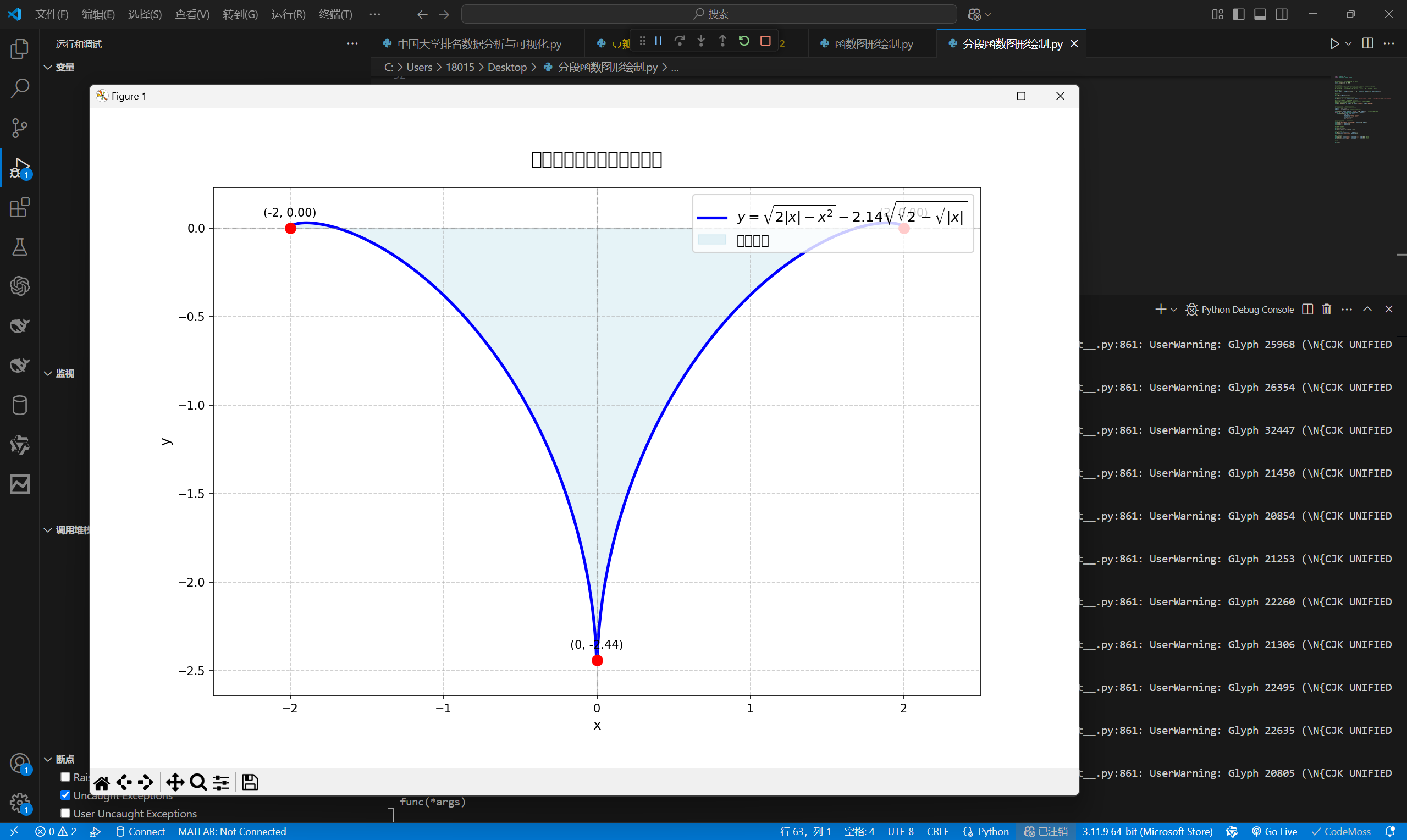The width and height of the screenshot is (1407, 840).
Task: Save the figure with the floppy icon
Action: point(250,782)
